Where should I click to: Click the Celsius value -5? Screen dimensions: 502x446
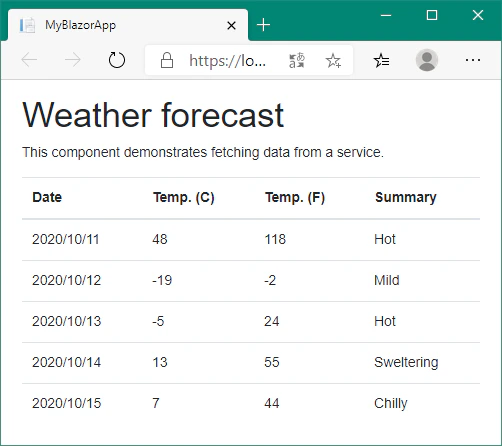click(158, 321)
